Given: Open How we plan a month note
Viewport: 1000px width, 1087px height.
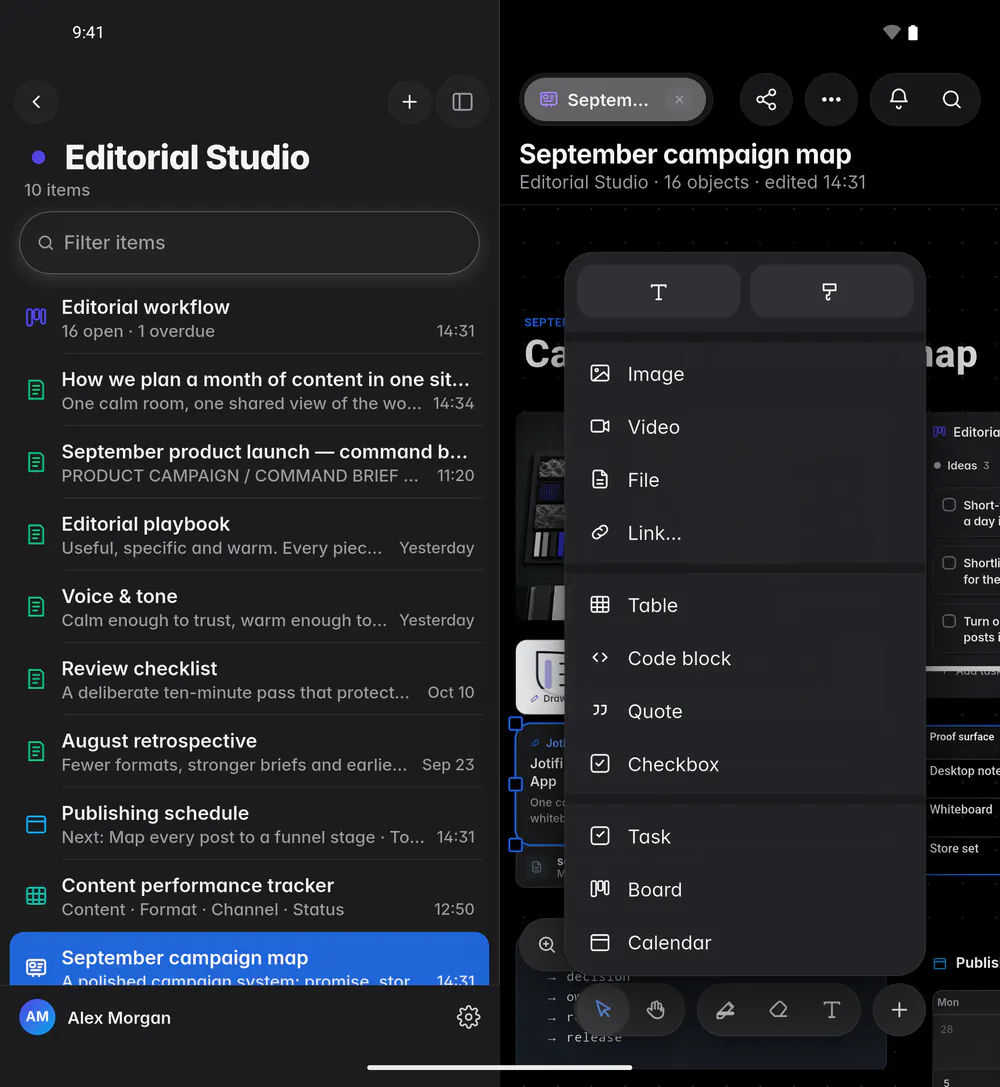Looking at the screenshot, I should click(249, 391).
